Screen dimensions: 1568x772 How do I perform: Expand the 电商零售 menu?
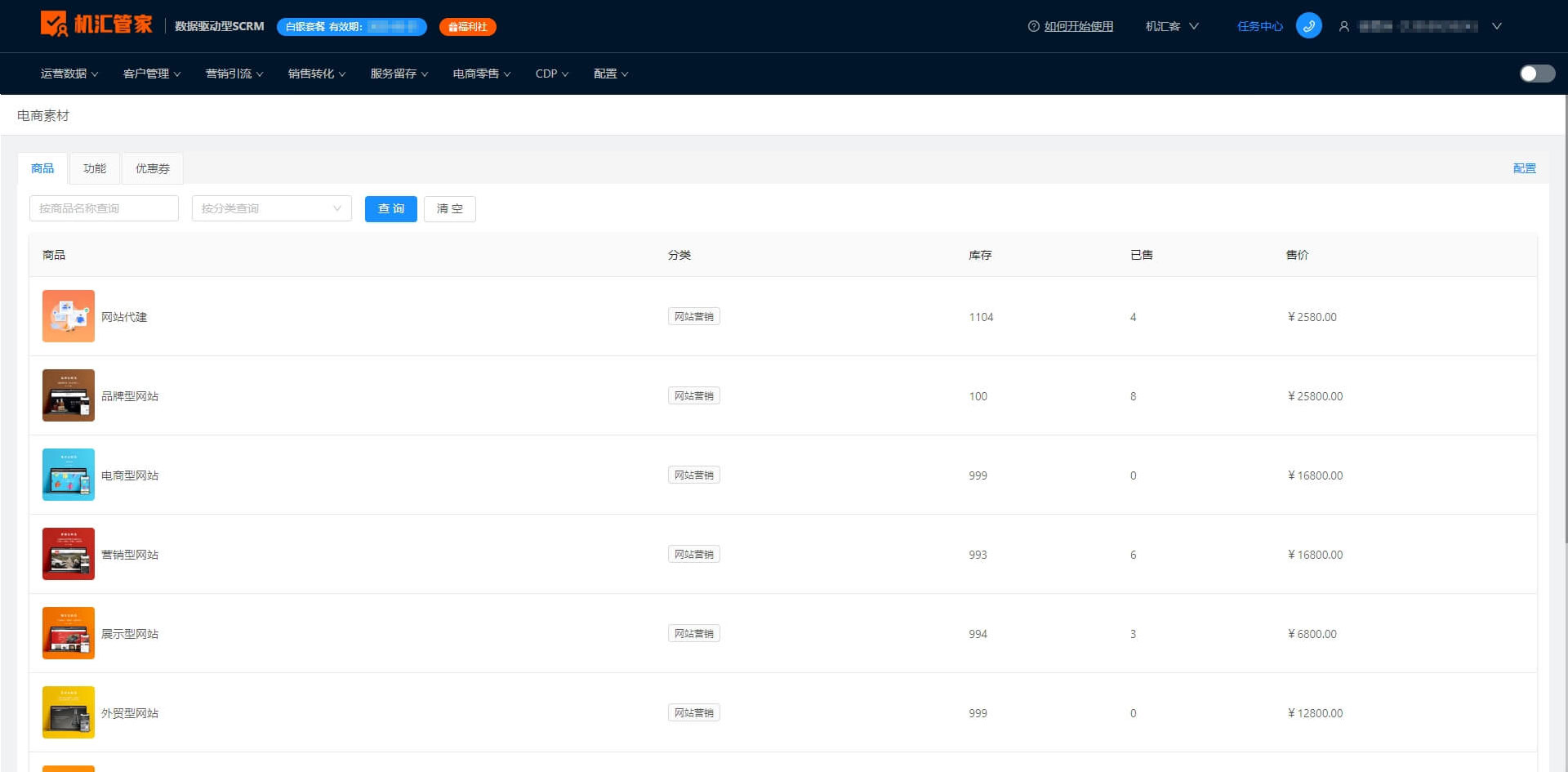[x=482, y=74]
